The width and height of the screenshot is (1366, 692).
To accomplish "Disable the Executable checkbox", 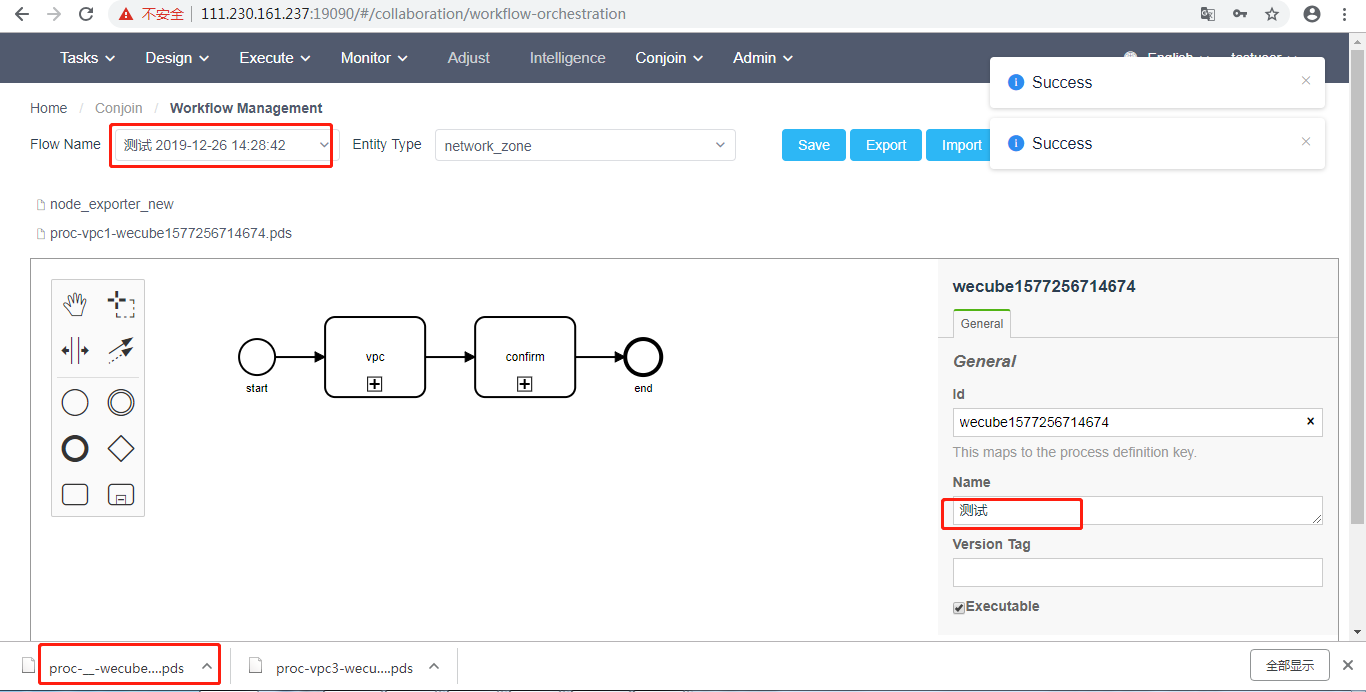I will pyautogui.click(x=958, y=607).
